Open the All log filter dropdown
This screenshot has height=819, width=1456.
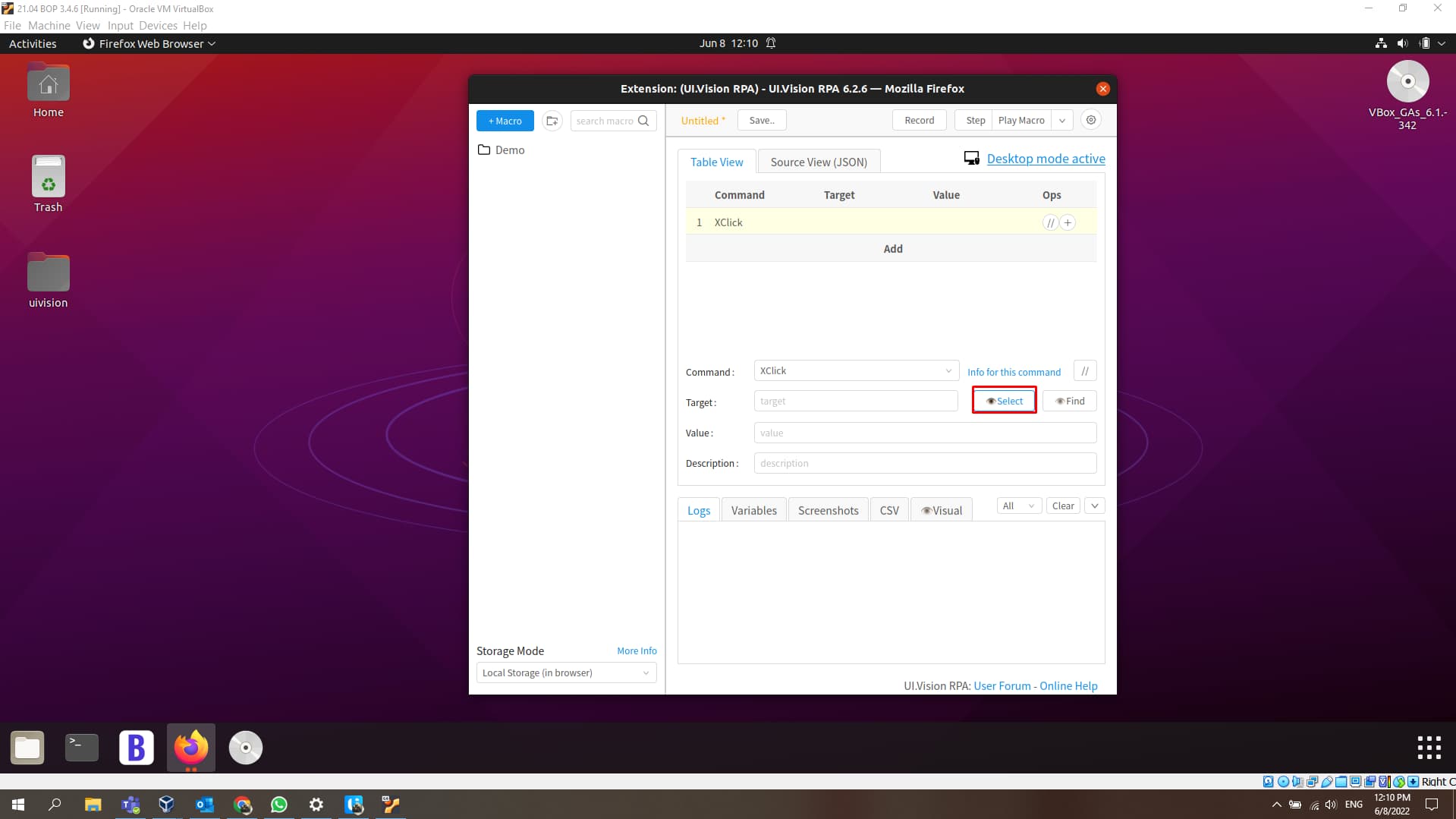(1018, 506)
